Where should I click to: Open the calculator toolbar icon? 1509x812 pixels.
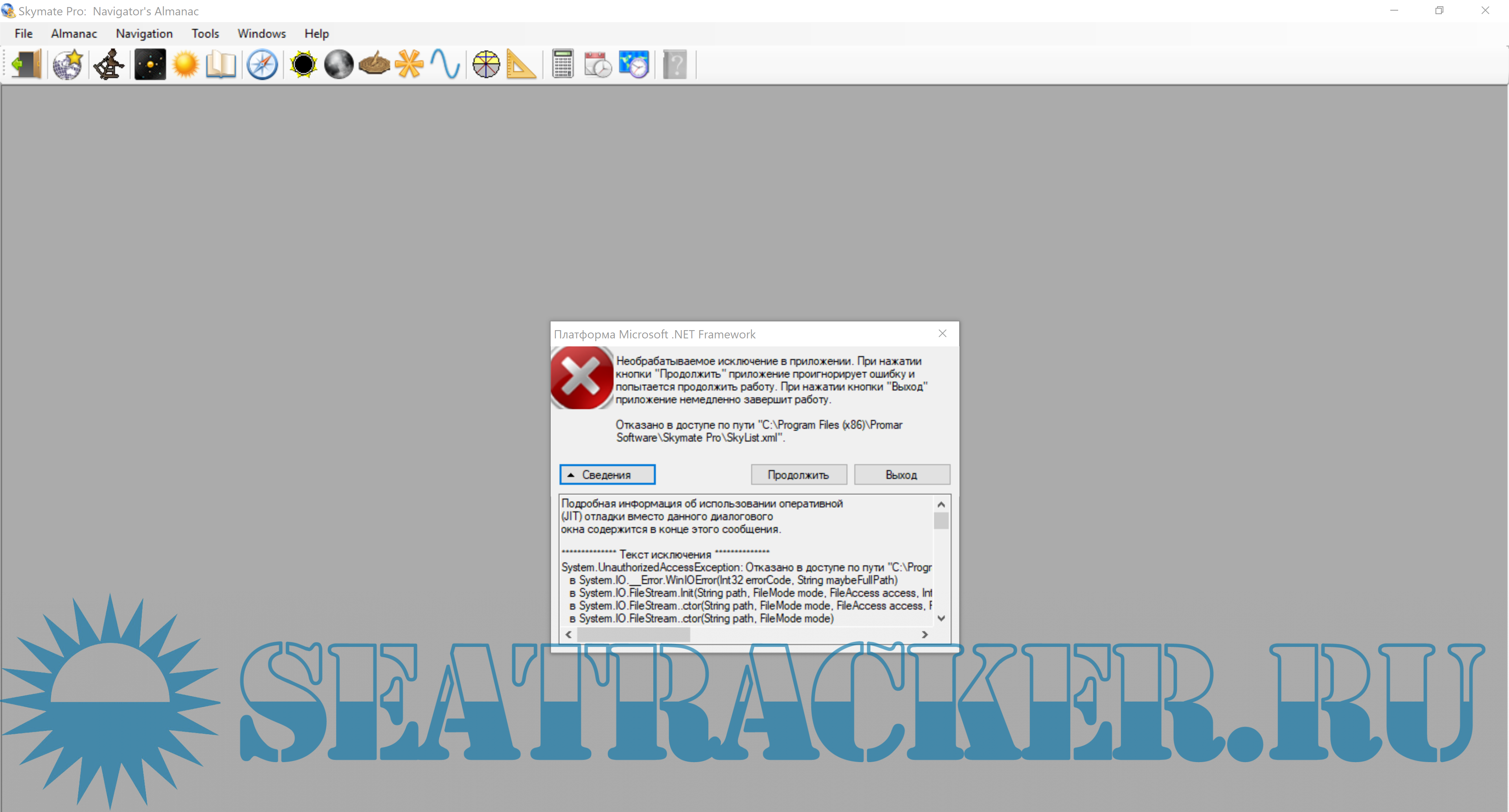pyautogui.click(x=562, y=64)
